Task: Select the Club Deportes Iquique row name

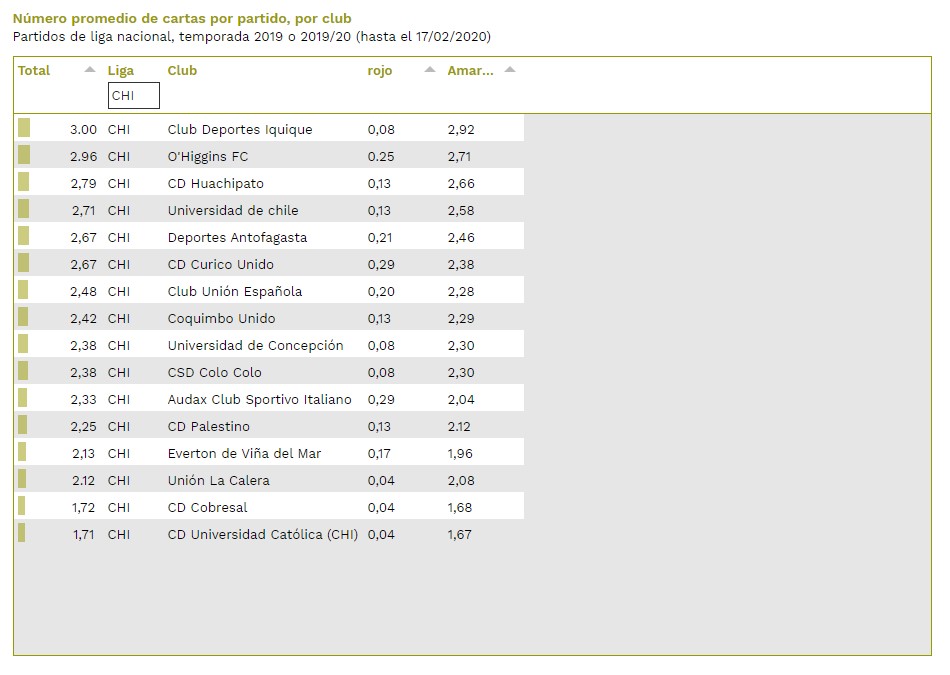Action: (x=240, y=130)
